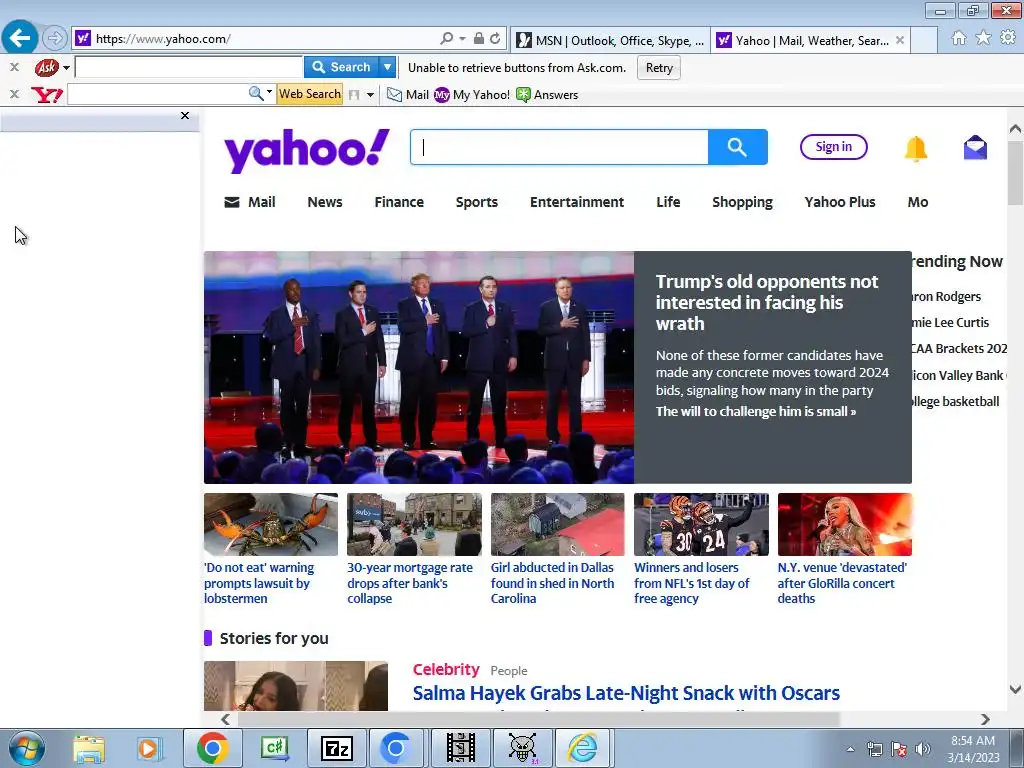Image resolution: width=1024 pixels, height=768 pixels.
Task: Click the Retry button
Action: tap(659, 68)
